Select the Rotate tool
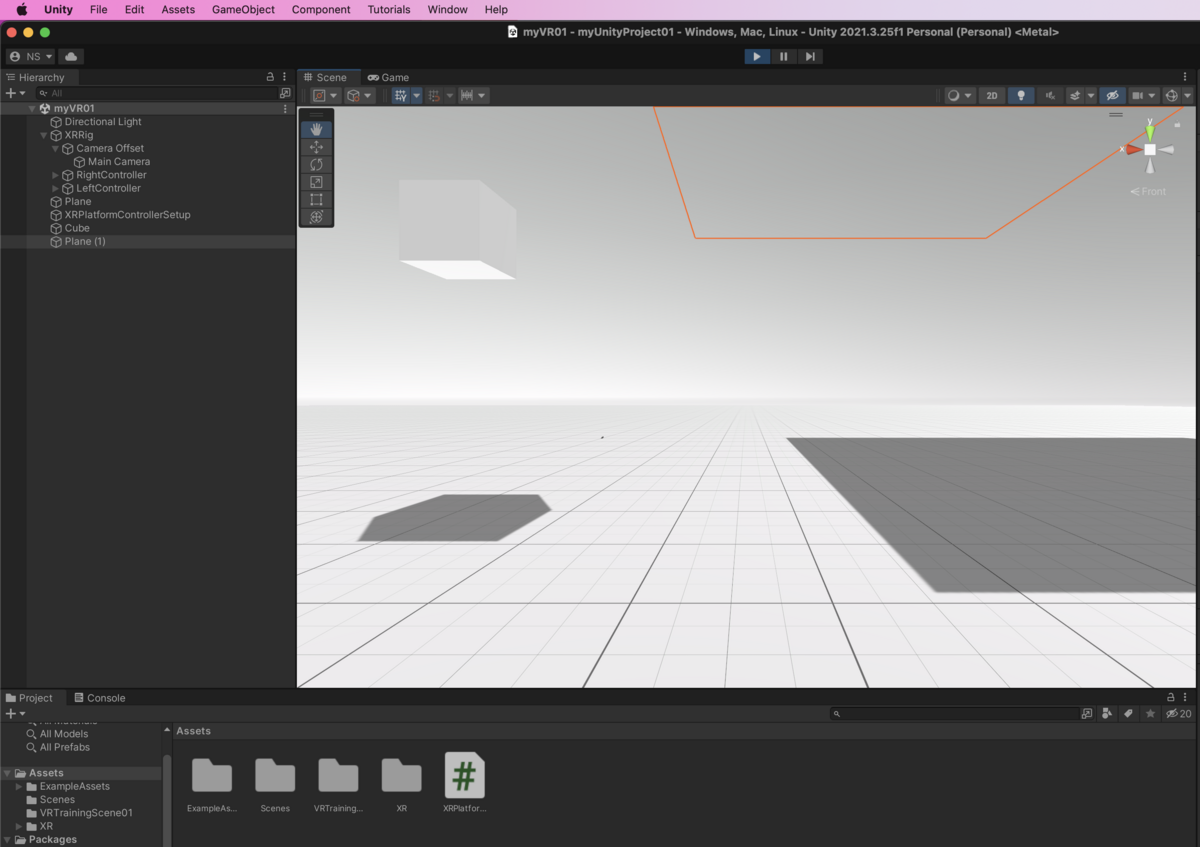This screenshot has width=1200, height=847. [x=316, y=164]
